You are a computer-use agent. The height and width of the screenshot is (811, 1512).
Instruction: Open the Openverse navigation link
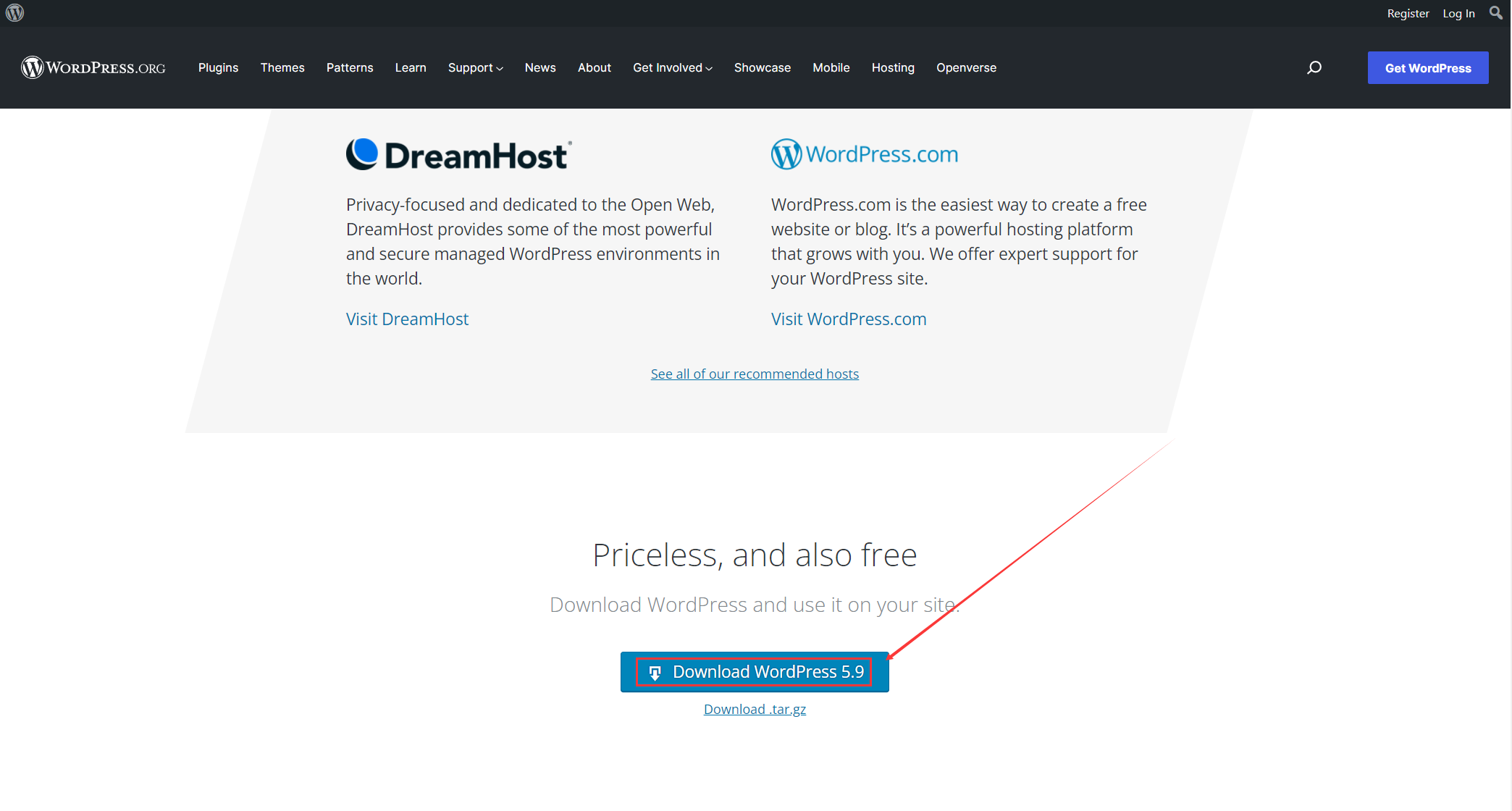pos(966,67)
